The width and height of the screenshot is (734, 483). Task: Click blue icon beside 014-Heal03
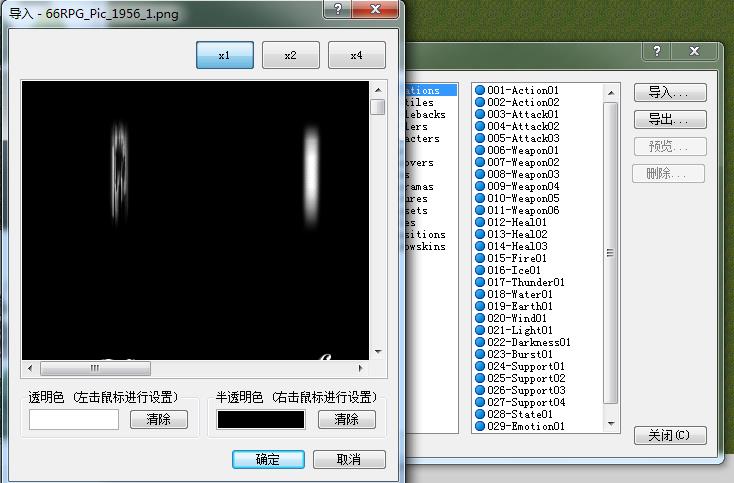[480, 246]
